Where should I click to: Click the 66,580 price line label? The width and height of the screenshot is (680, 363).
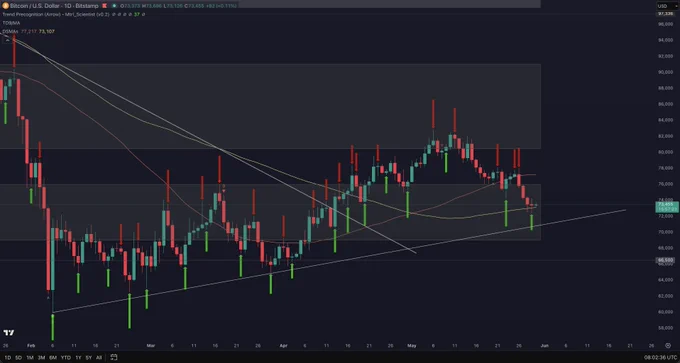665,260
